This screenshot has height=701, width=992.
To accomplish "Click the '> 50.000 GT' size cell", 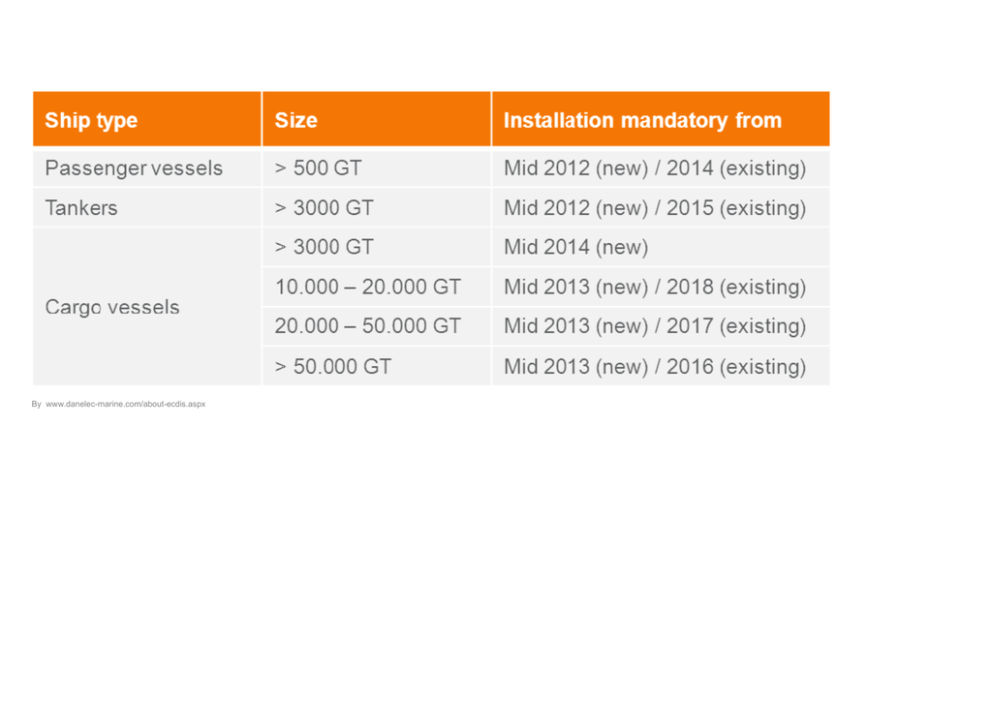I will 333,366.
